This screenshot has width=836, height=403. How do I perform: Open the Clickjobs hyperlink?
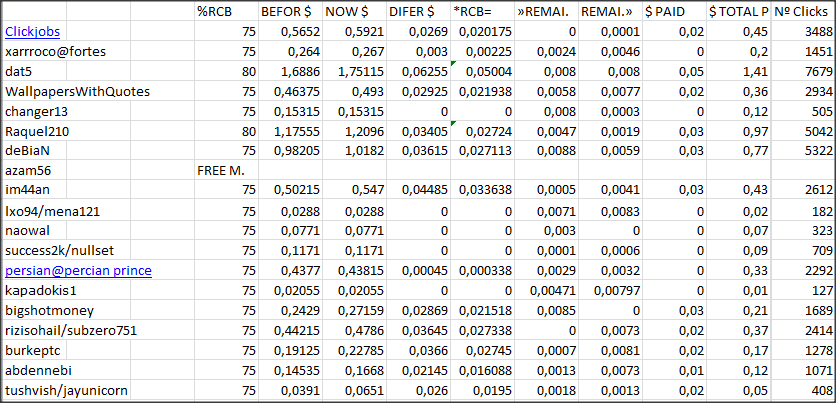click(x=32, y=32)
